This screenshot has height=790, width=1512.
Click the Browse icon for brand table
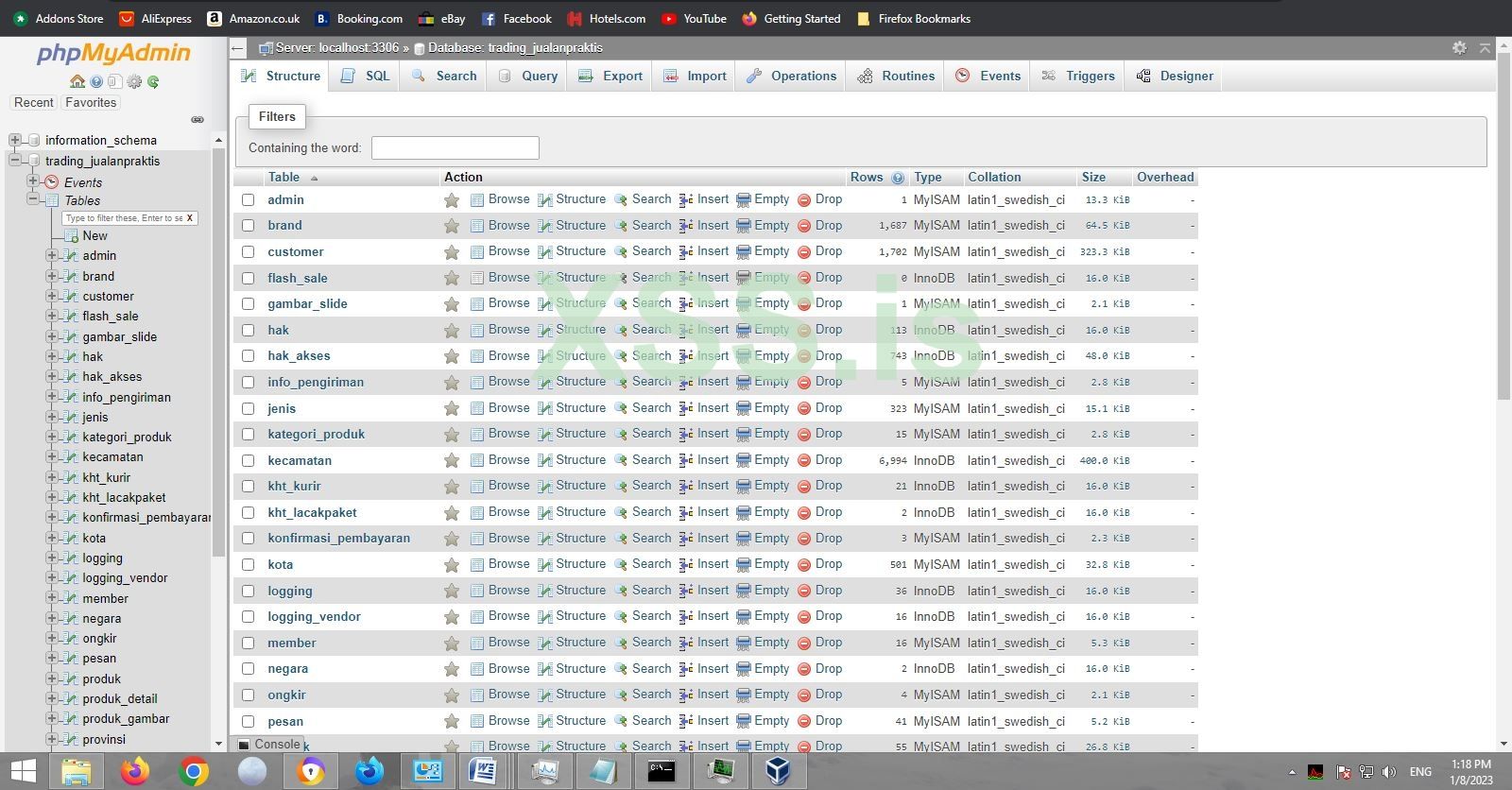pos(477,226)
